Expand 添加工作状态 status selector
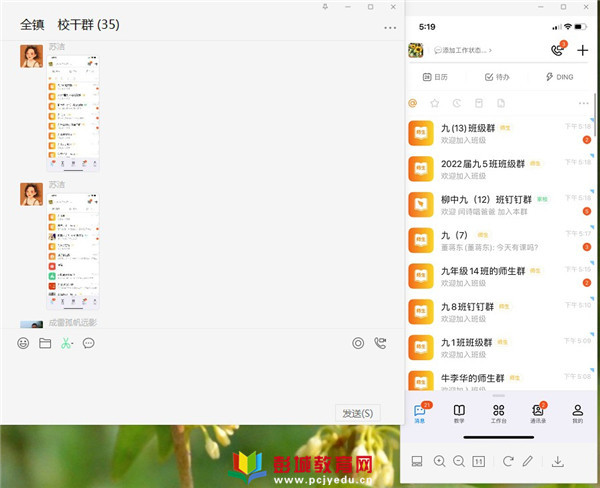Image resolution: width=600 pixels, height=488 pixels. [463, 50]
